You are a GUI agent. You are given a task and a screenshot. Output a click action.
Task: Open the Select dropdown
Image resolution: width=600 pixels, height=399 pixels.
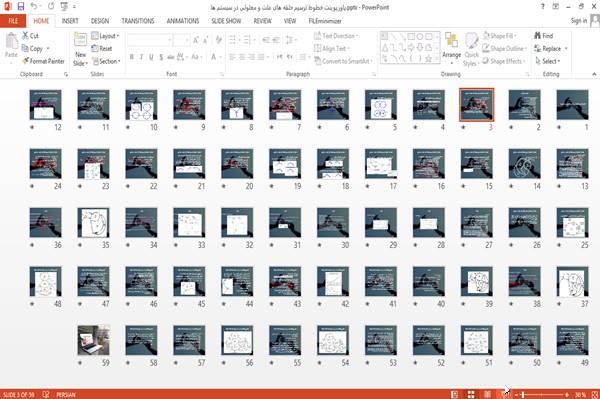click(548, 61)
